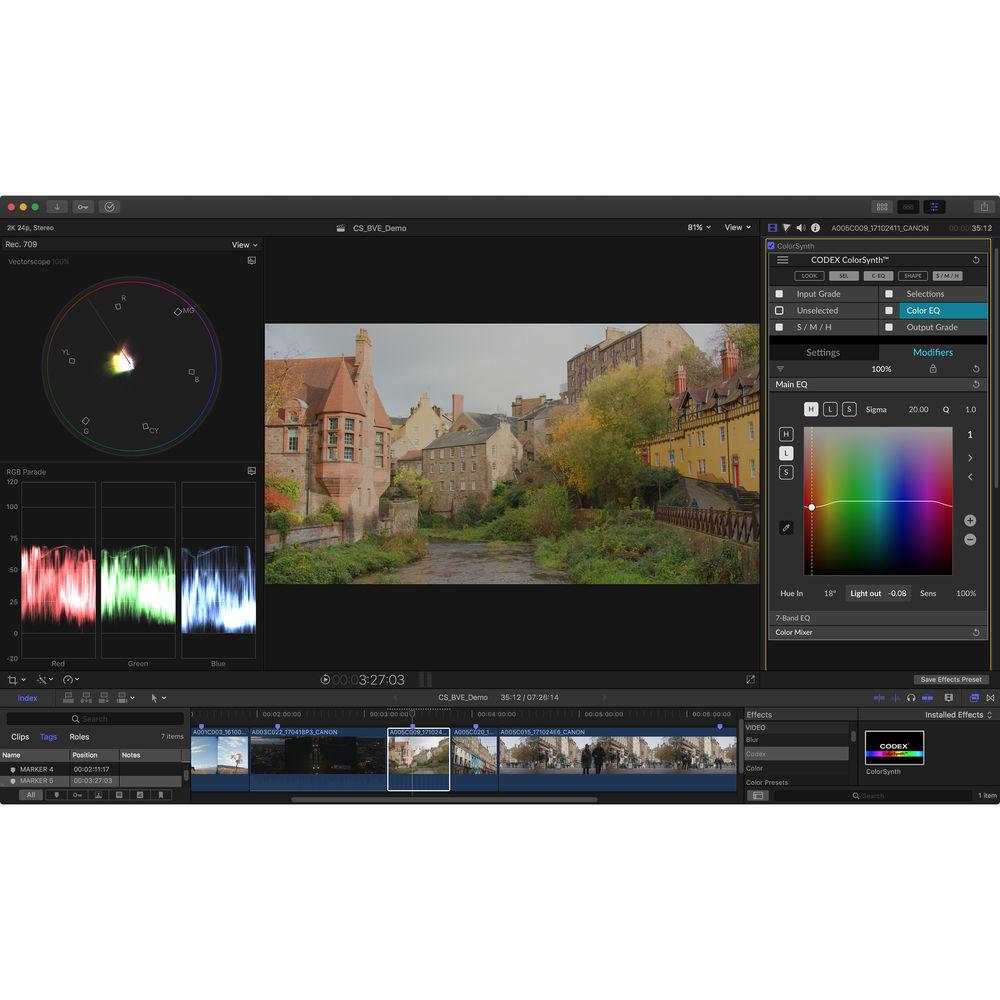Click the keyword collection key icon
Screen dimensions: 1000x1000
[83, 207]
